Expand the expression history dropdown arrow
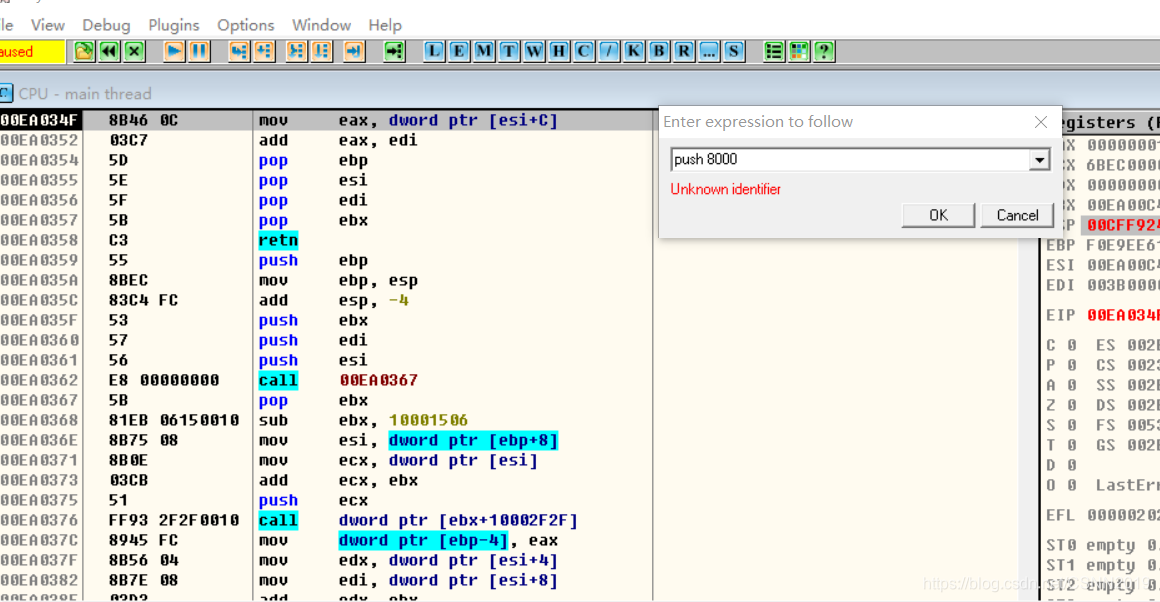 pos(1039,160)
